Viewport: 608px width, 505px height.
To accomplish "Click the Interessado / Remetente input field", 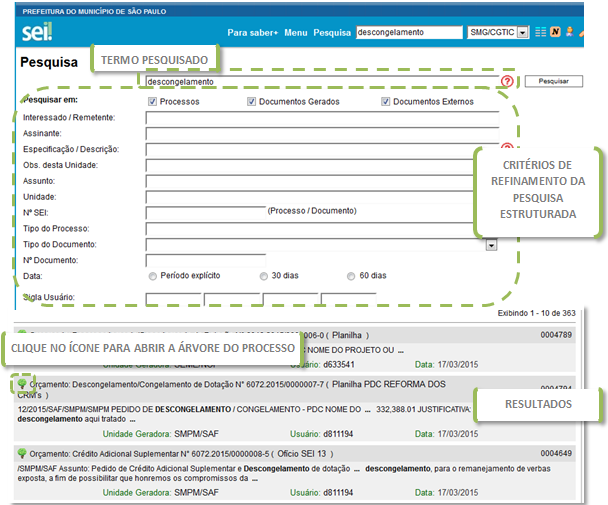I will tap(321, 118).
